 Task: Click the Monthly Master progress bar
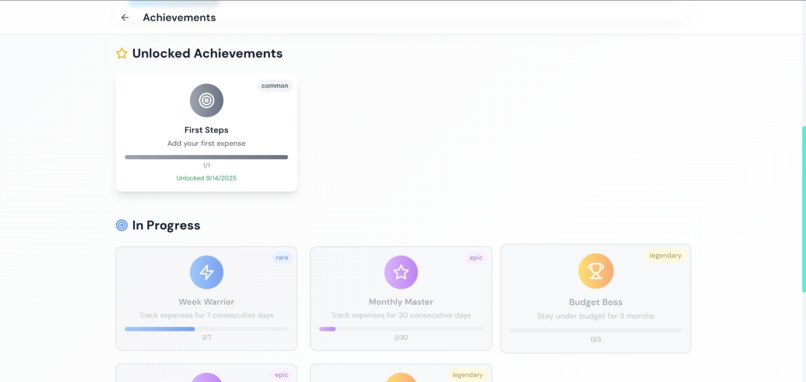point(401,329)
